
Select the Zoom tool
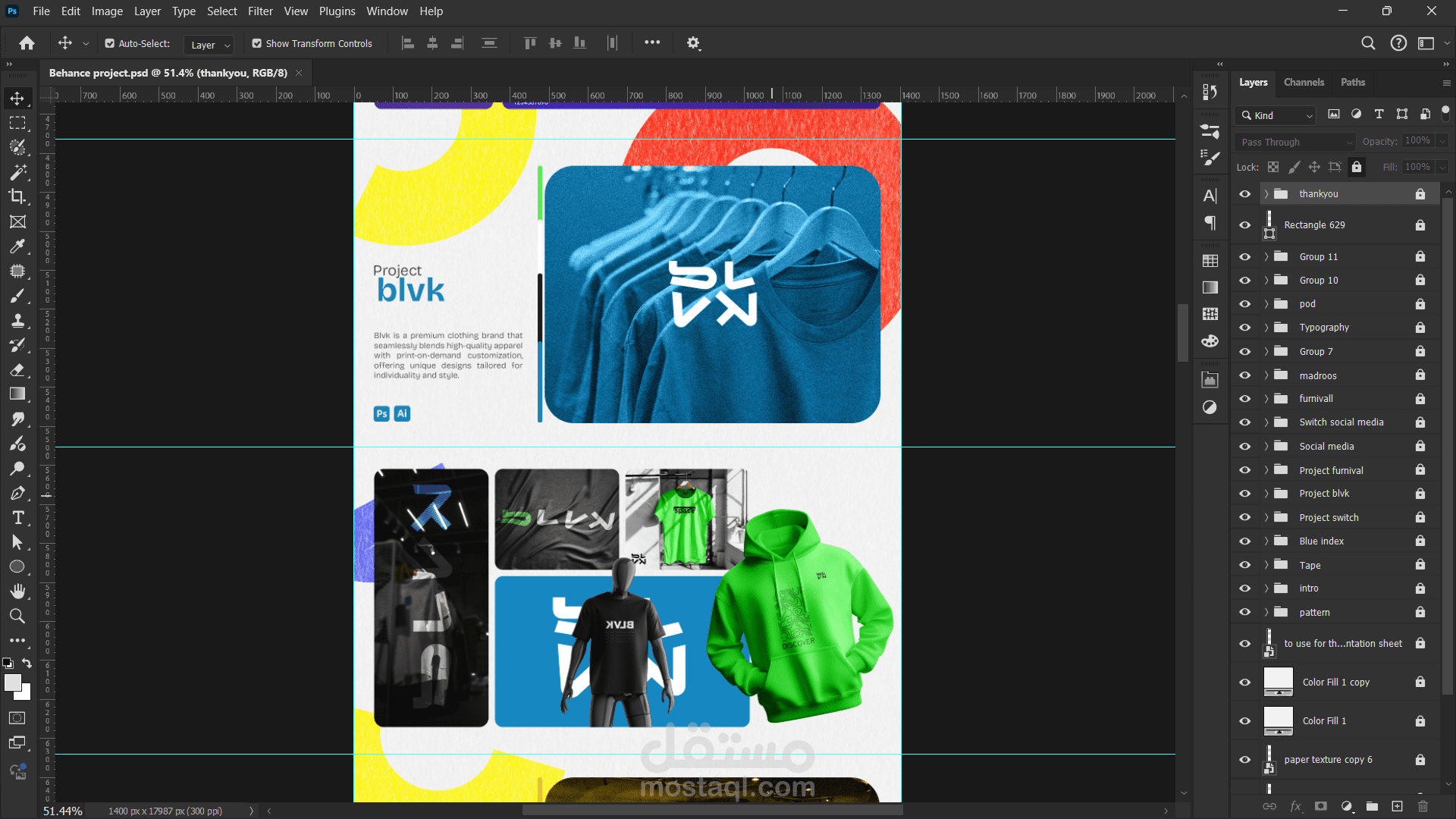click(x=17, y=616)
